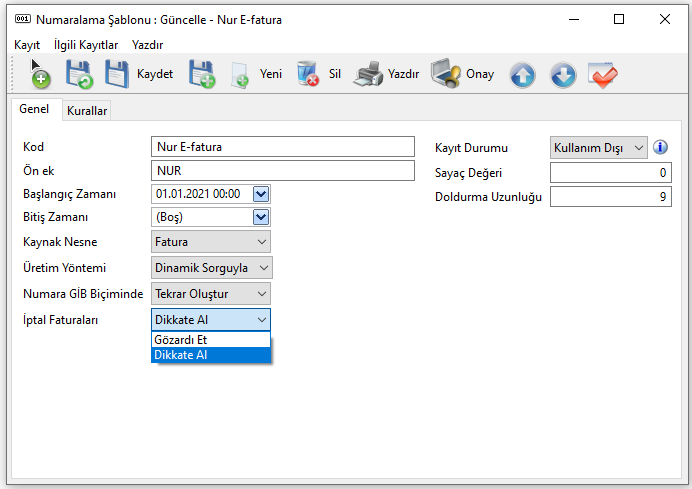The width and height of the screenshot is (692, 489).
Task: Print using the Yazdır toolbar button
Action: coord(388,75)
